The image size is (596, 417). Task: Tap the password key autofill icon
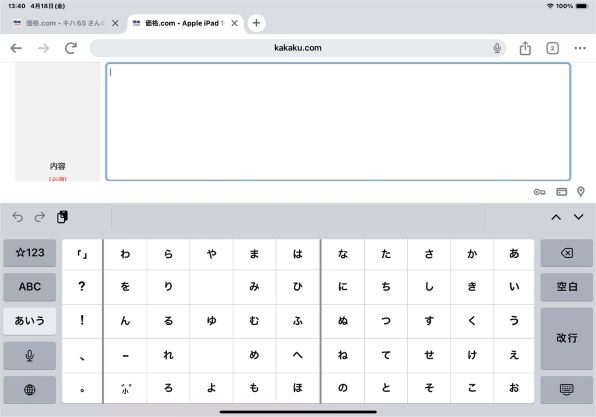pos(539,192)
